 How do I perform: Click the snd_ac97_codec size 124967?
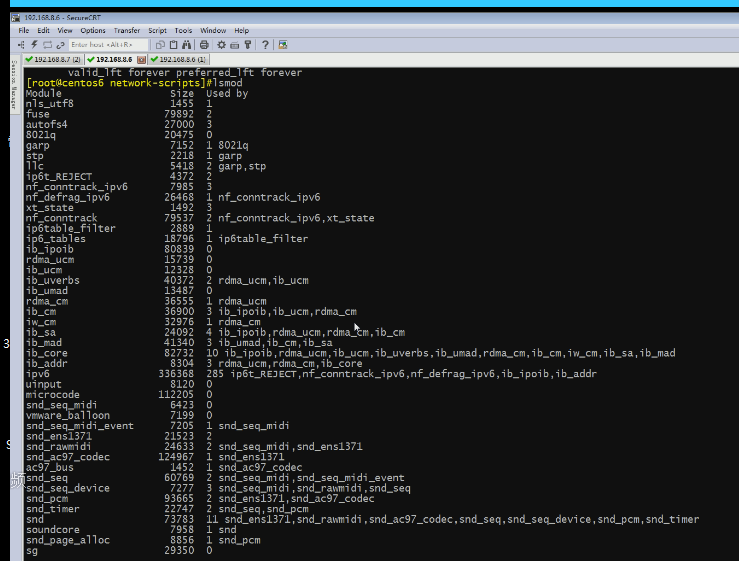coord(176,456)
